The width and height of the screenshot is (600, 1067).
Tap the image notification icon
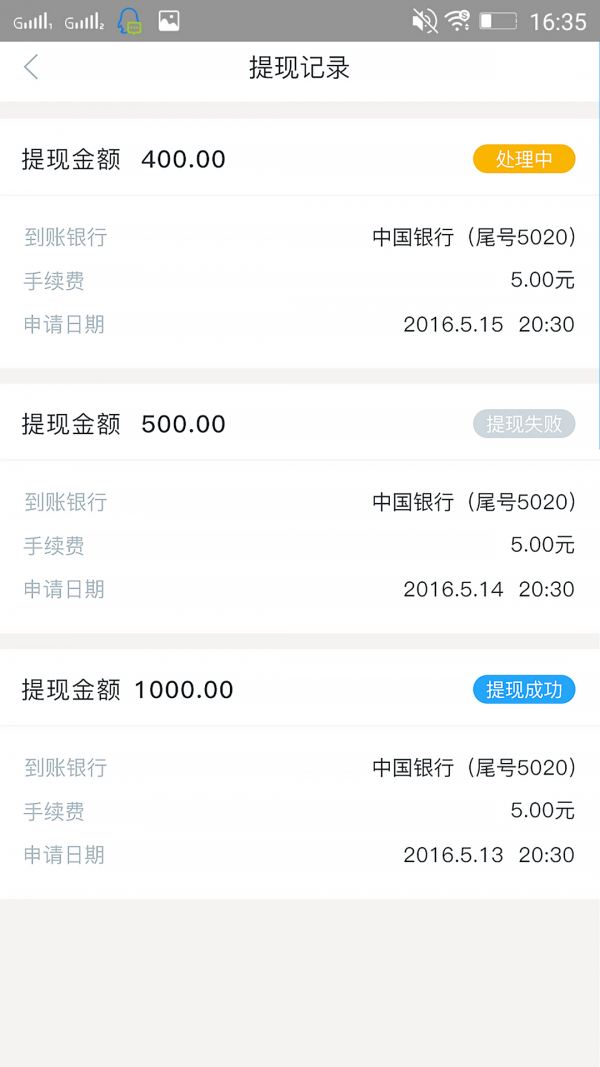click(x=169, y=21)
